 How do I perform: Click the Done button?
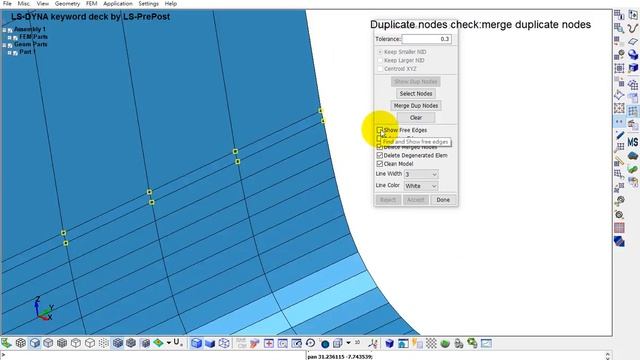[x=443, y=200]
